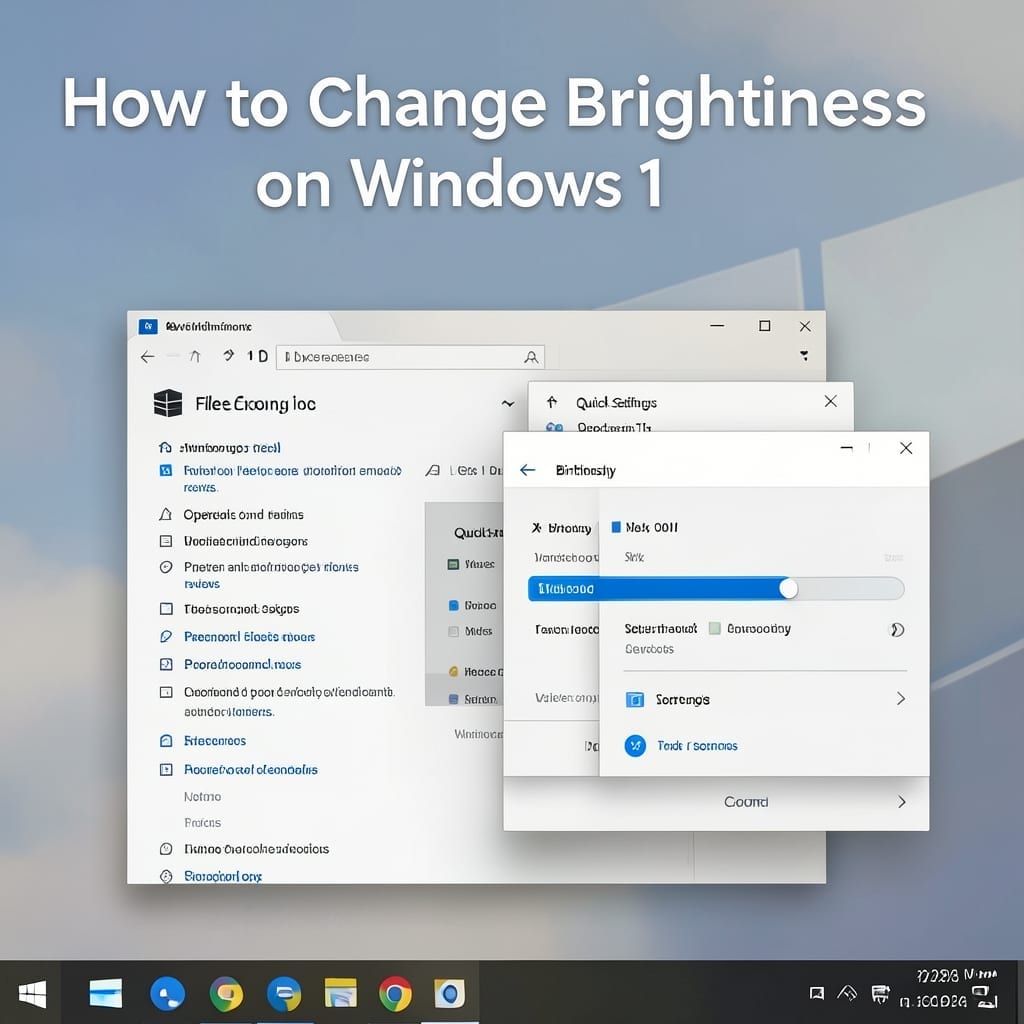Click the printer-like tray icon
Screen dimensions: 1024x1024
[880, 994]
